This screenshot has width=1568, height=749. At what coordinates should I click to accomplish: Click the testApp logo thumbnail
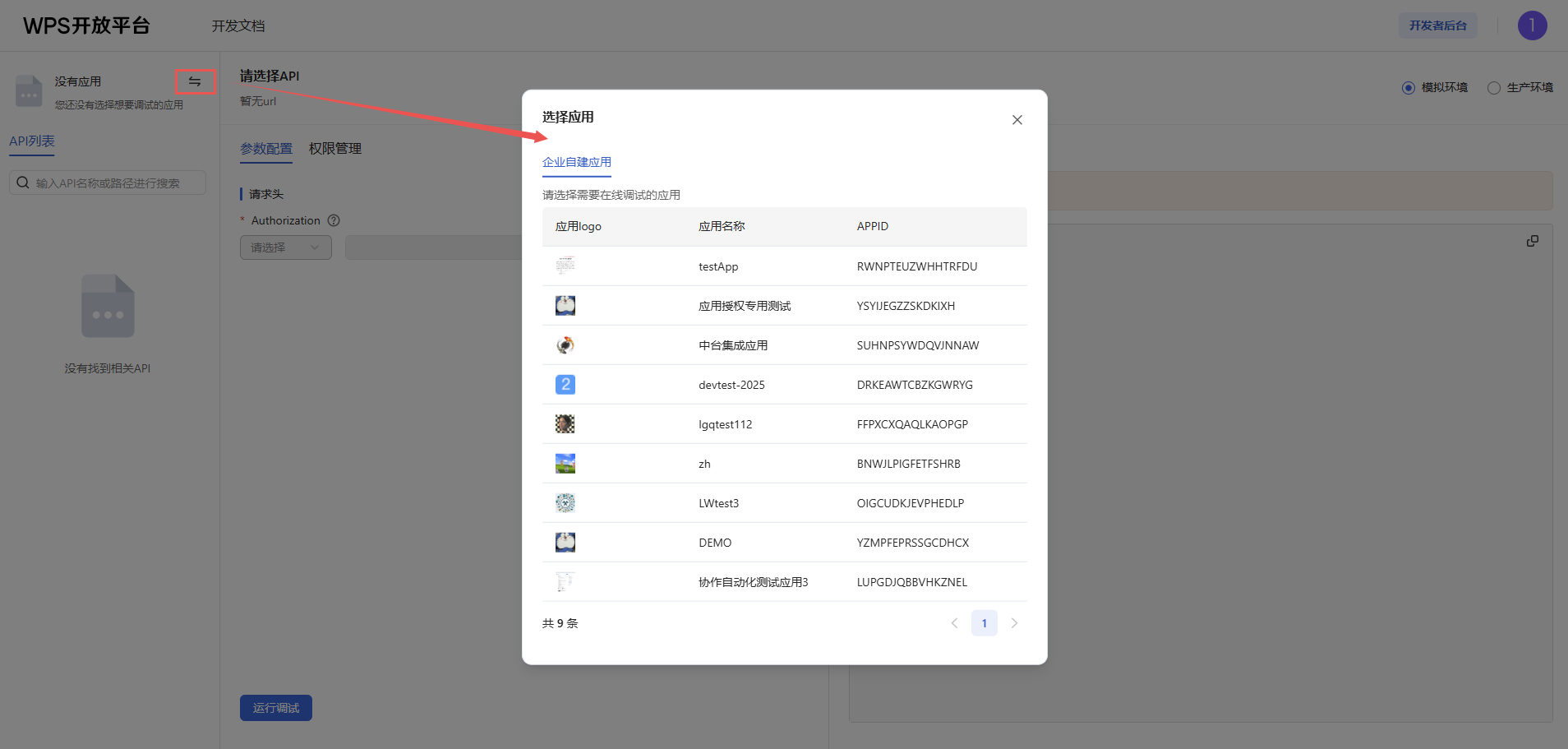565,266
